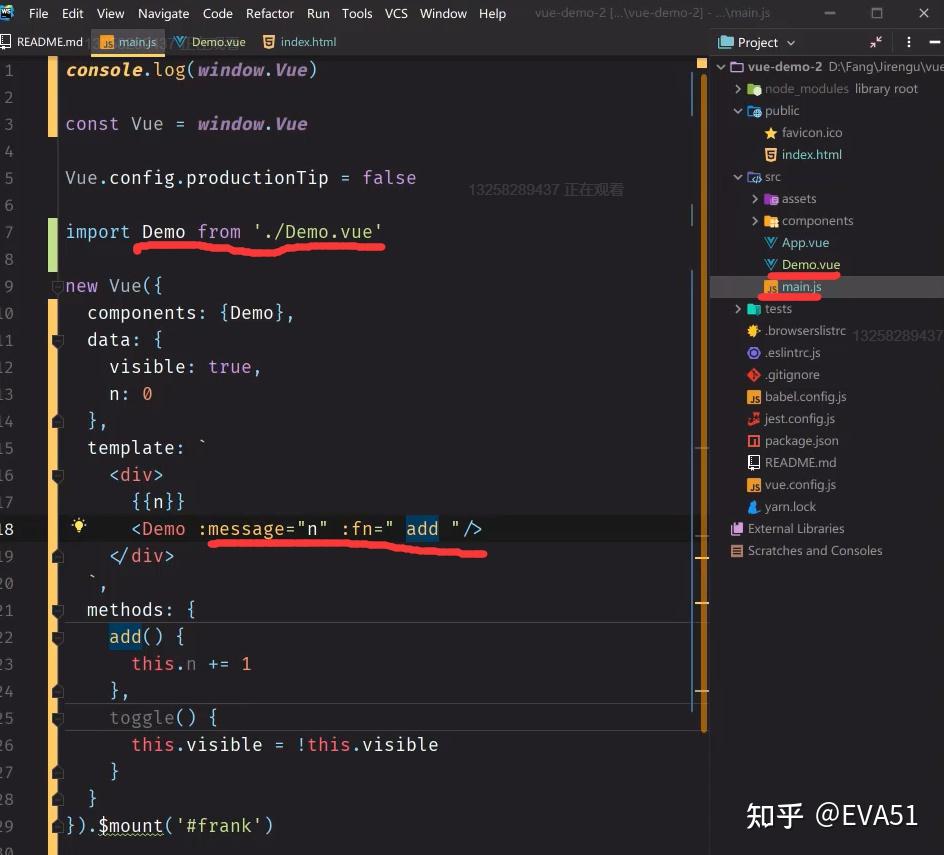Screen dimensions: 944x855
Task: Toggle the fold marker next to new Vue({
Action: [x=57, y=286]
